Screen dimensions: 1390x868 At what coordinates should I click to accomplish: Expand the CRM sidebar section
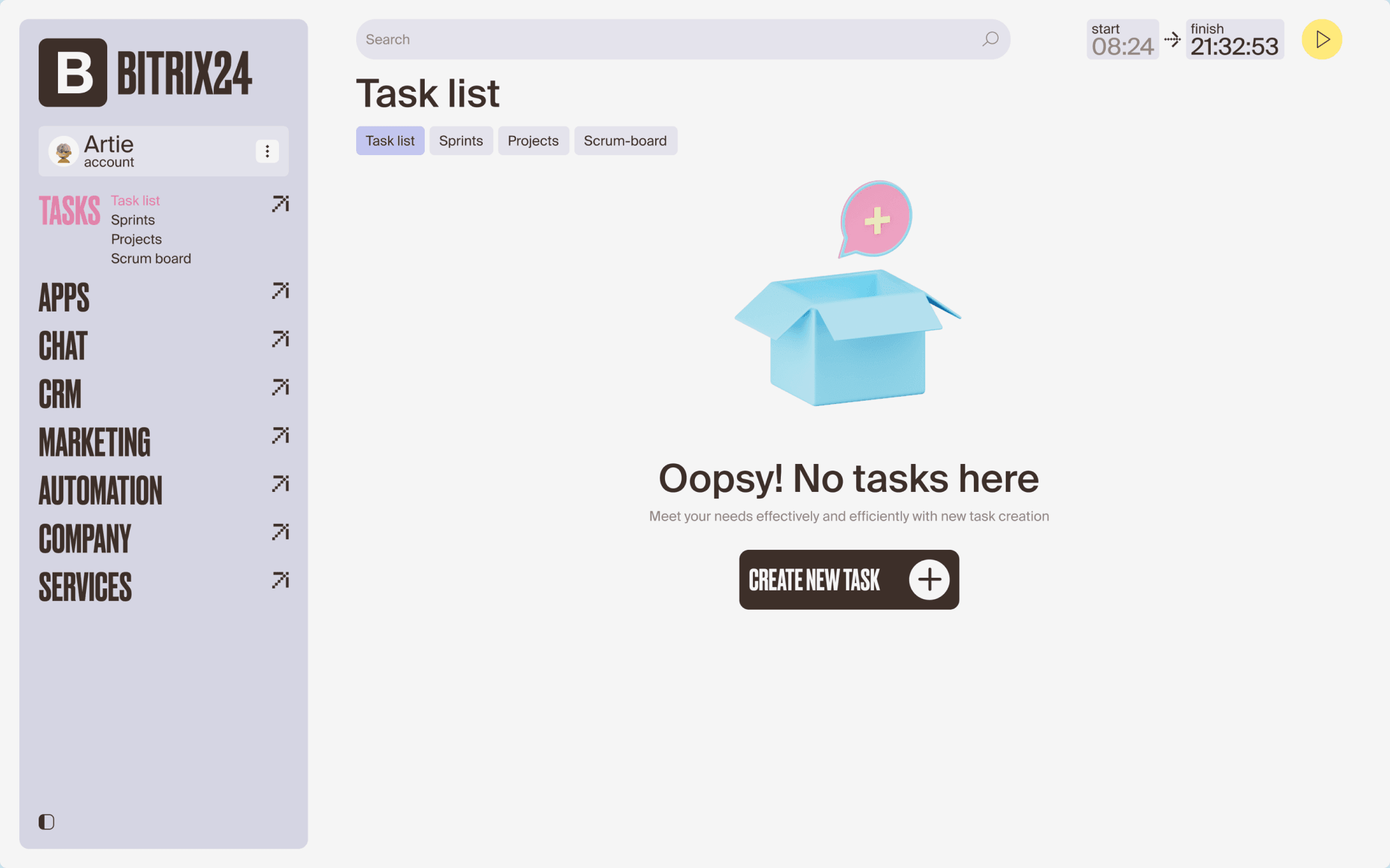60,394
